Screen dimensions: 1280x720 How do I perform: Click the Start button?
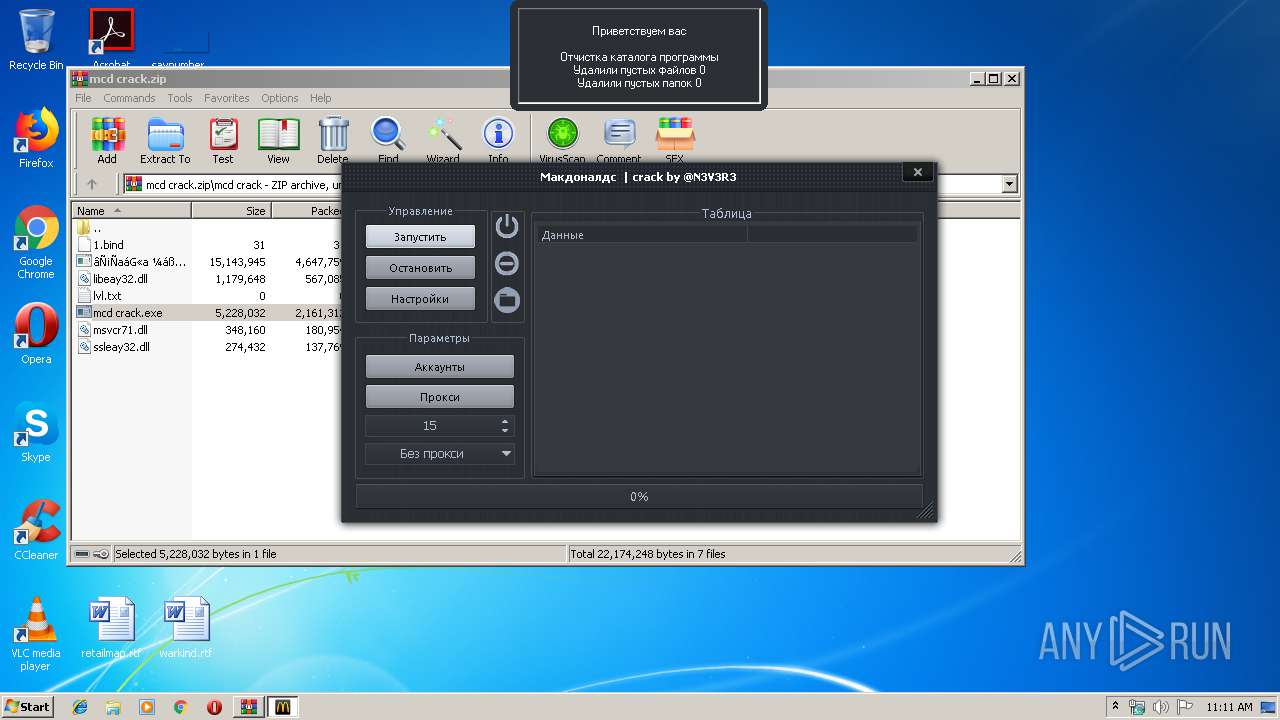coord(28,706)
